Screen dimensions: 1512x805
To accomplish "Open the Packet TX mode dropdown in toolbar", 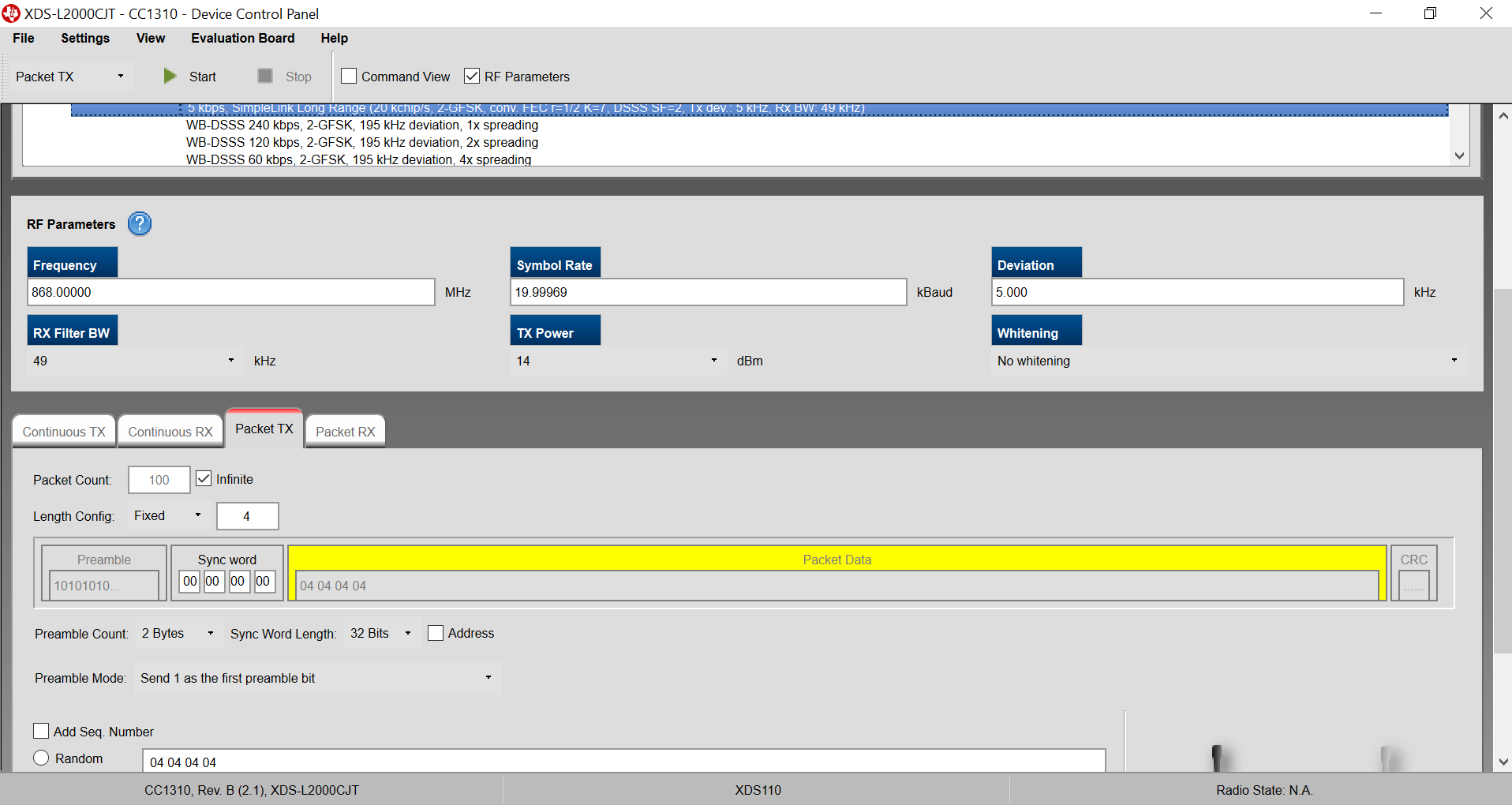I will 70,77.
